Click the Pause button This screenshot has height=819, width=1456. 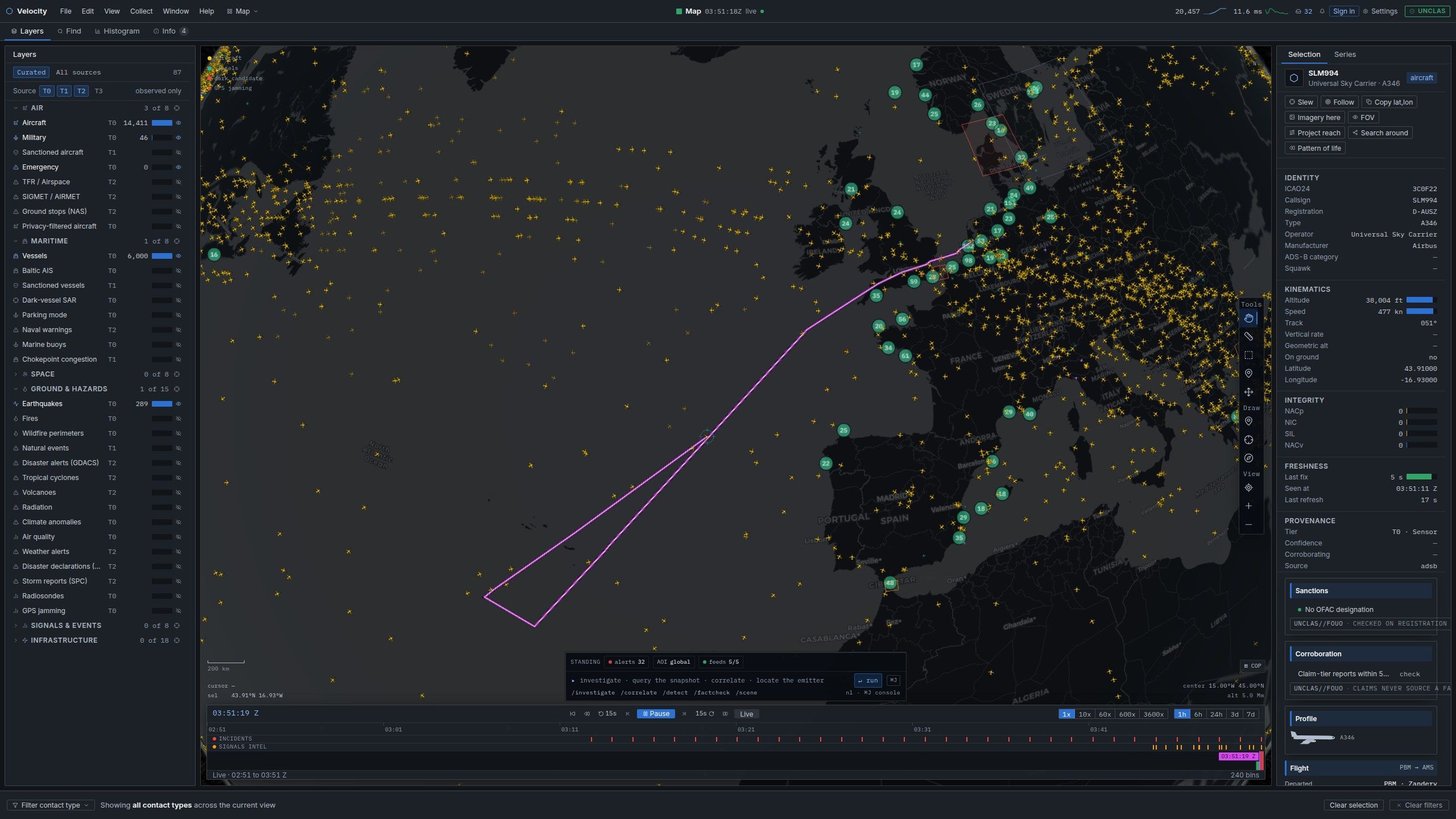(656, 714)
